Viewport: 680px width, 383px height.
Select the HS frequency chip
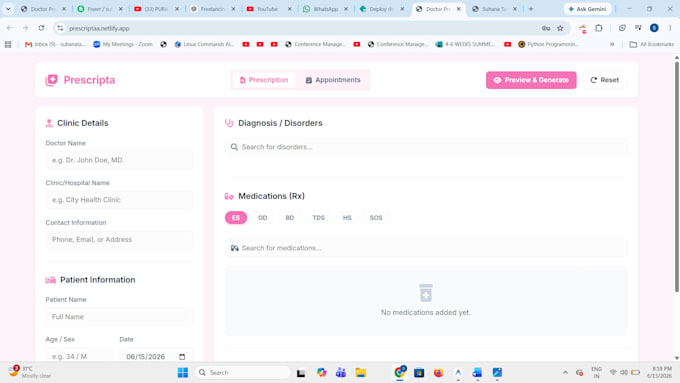347,218
